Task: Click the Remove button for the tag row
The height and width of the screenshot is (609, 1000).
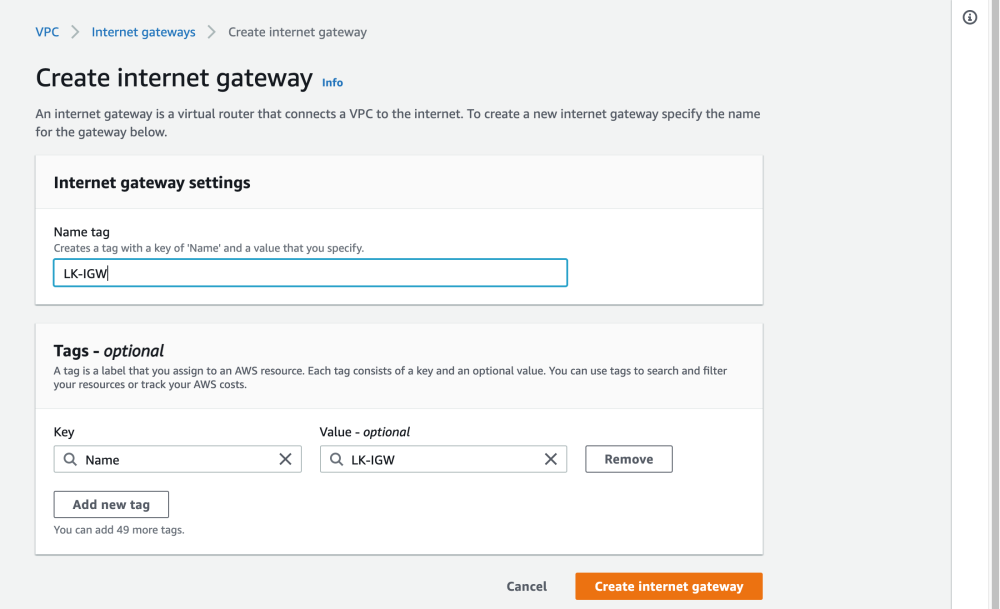Action: 628,459
